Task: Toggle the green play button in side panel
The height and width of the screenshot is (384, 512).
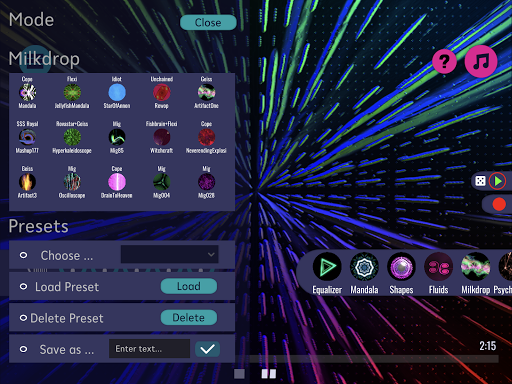Action: [497, 181]
